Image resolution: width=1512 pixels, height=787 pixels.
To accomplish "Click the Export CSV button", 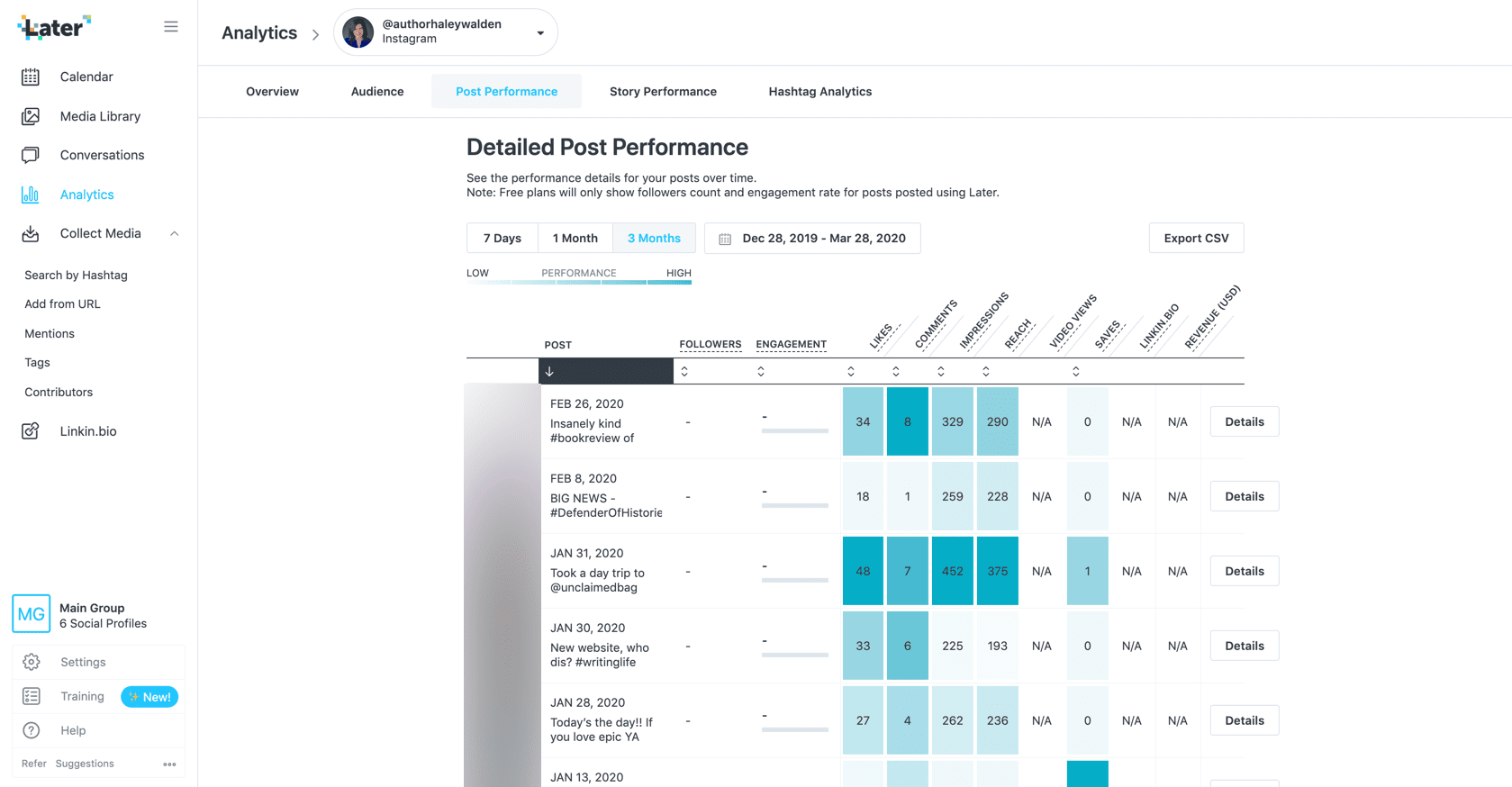I will 1196,239.
